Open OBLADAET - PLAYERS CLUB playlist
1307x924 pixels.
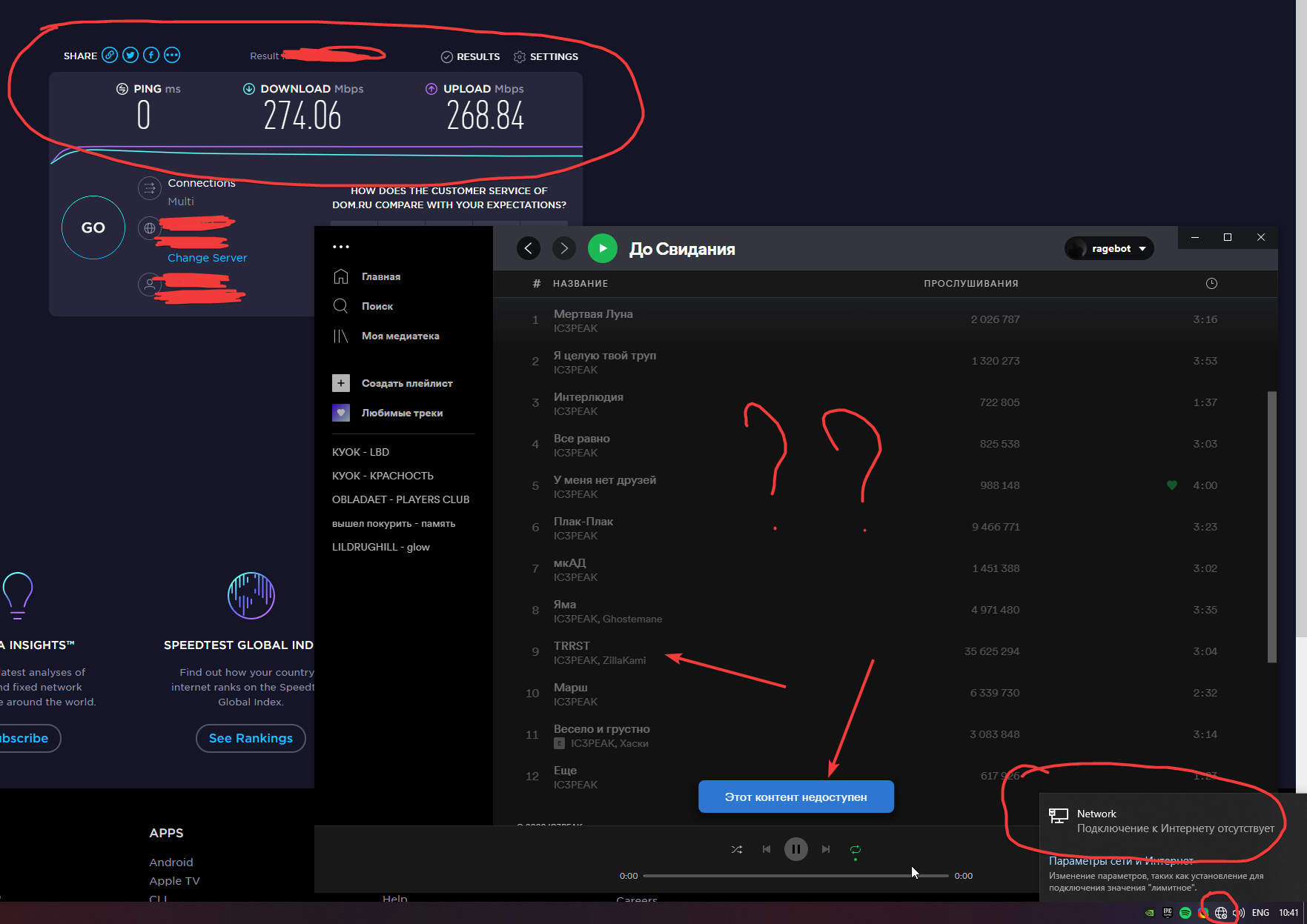[401, 499]
